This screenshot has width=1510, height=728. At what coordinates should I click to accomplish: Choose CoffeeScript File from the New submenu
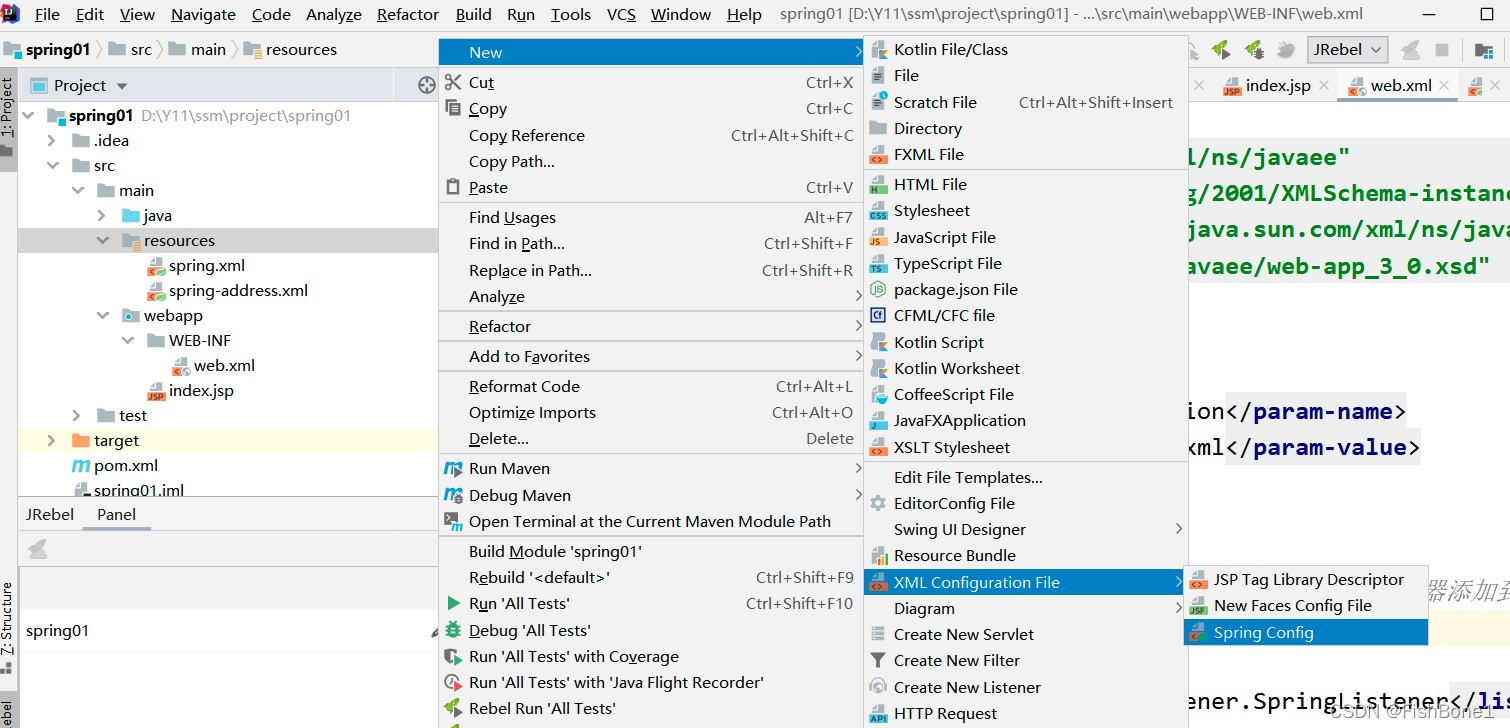coord(1025,395)
